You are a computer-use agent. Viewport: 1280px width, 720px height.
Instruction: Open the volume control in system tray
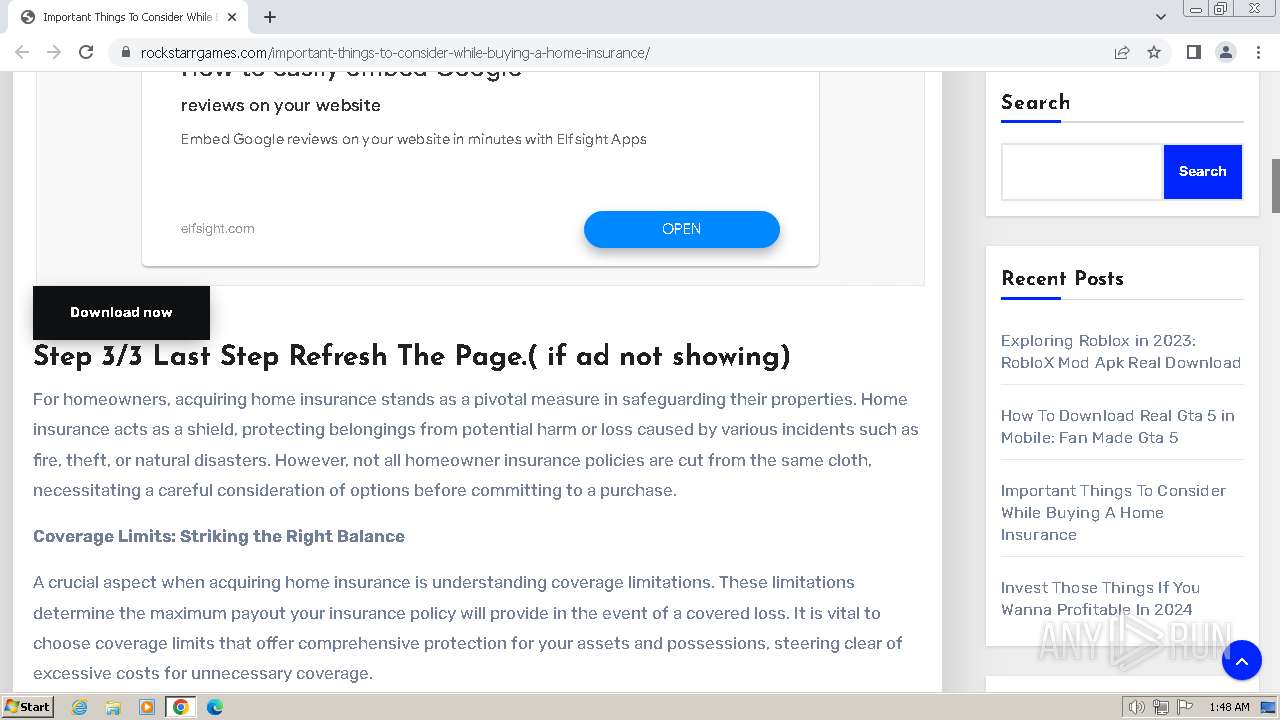click(x=1136, y=707)
